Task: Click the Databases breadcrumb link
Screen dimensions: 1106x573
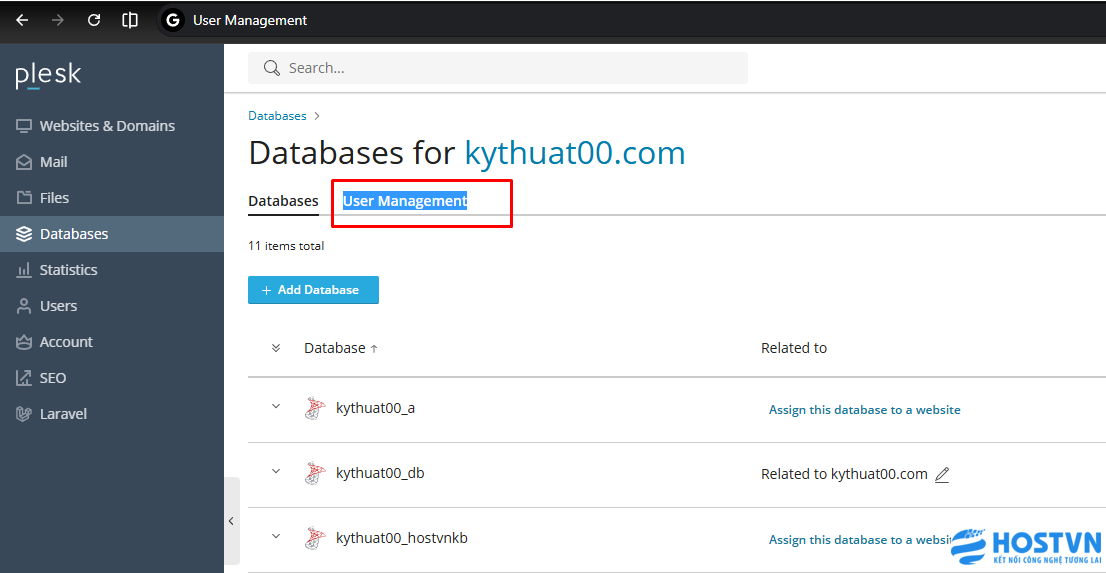Action: click(277, 116)
